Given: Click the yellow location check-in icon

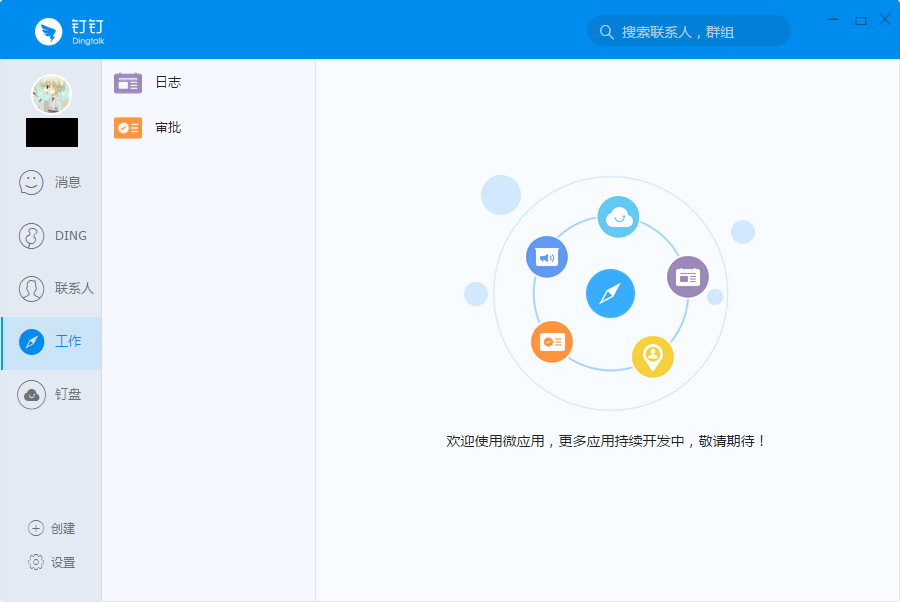Looking at the screenshot, I should pyautogui.click(x=653, y=357).
